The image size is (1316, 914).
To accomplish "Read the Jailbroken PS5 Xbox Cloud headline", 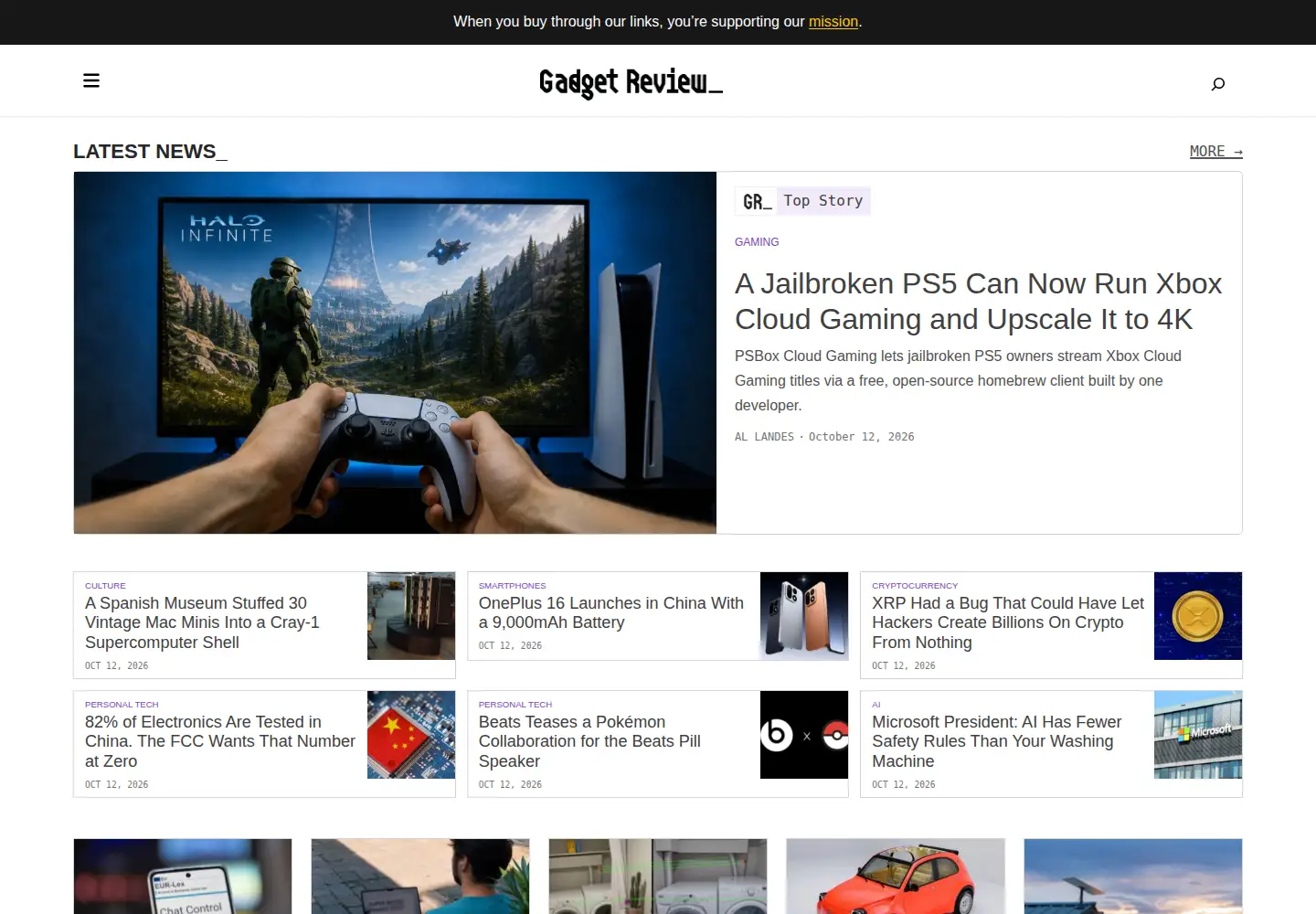I will pyautogui.click(x=978, y=302).
